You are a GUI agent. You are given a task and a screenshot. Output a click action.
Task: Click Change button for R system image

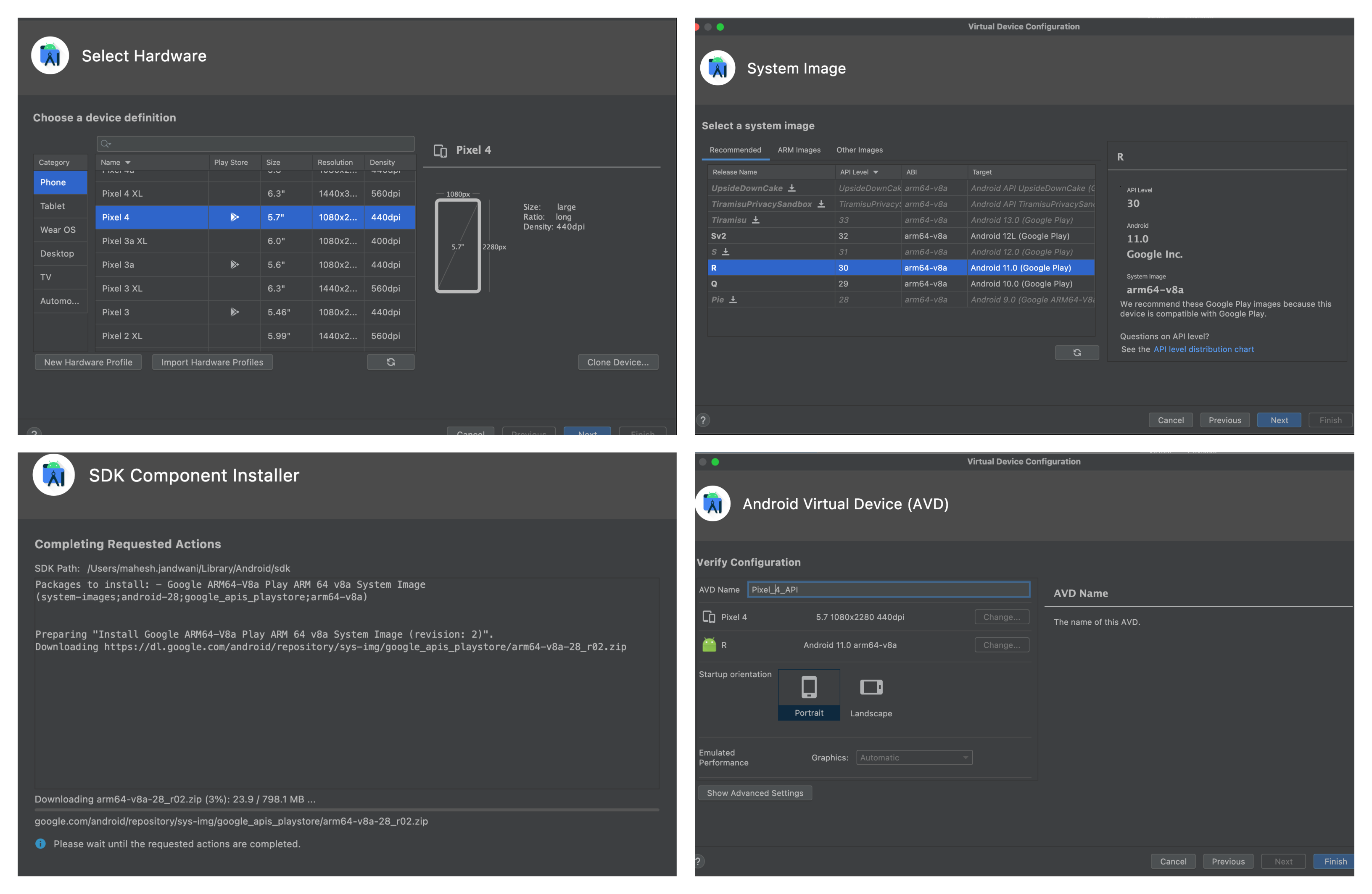pos(1002,644)
